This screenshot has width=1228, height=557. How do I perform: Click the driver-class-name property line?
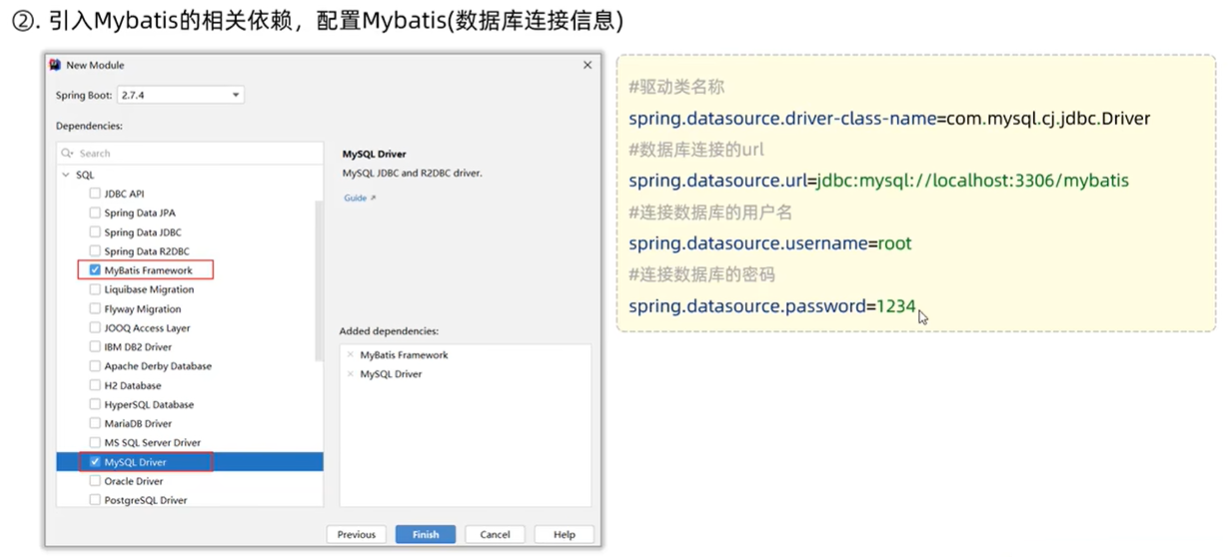(889, 119)
